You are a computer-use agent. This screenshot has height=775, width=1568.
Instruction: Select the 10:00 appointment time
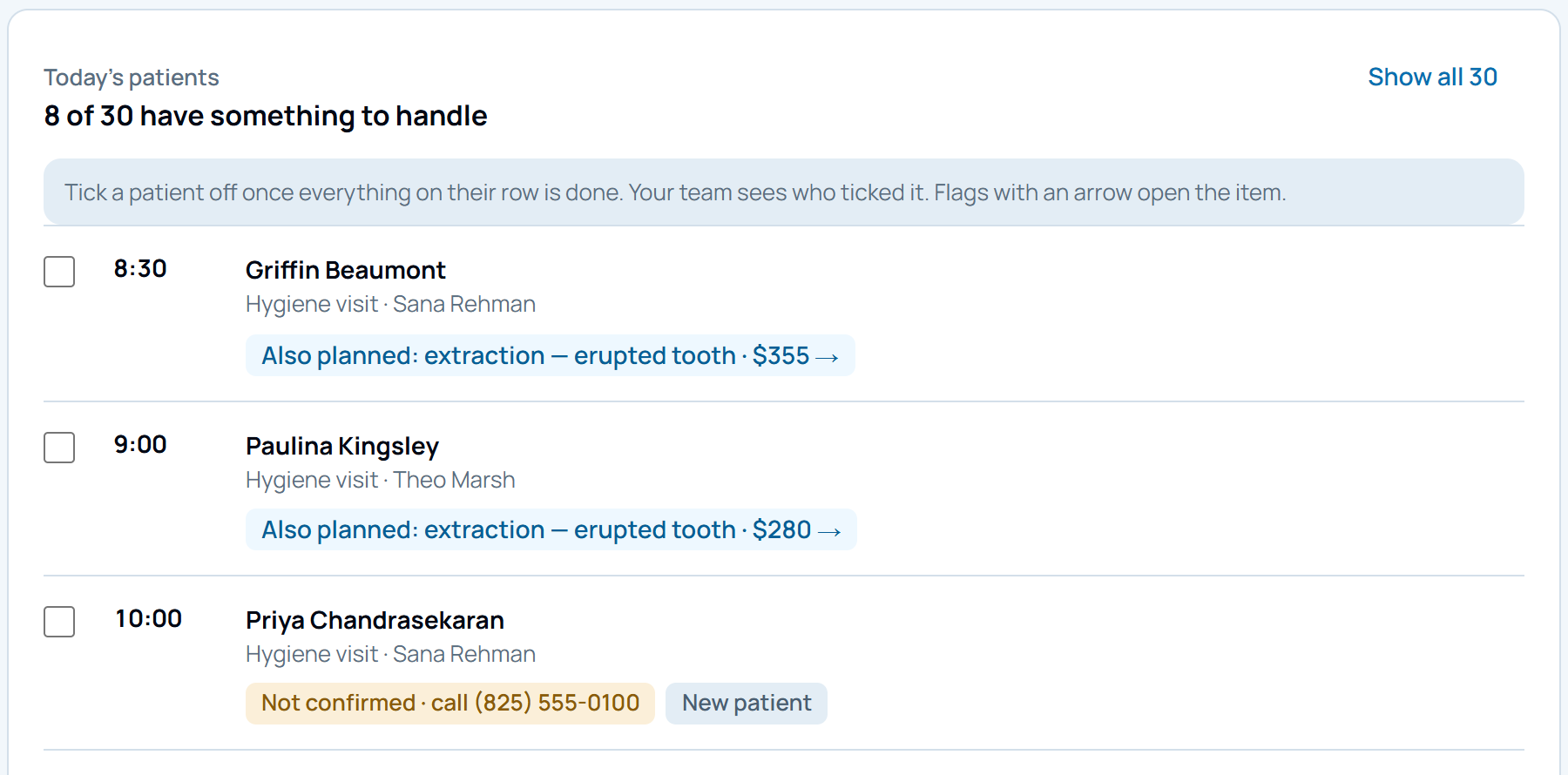(148, 619)
